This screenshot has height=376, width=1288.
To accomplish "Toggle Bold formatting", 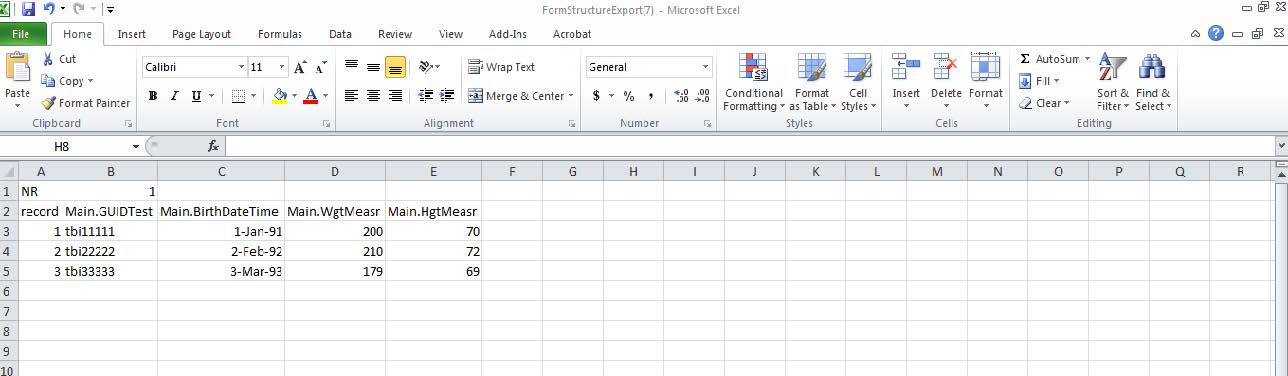I will (x=153, y=96).
